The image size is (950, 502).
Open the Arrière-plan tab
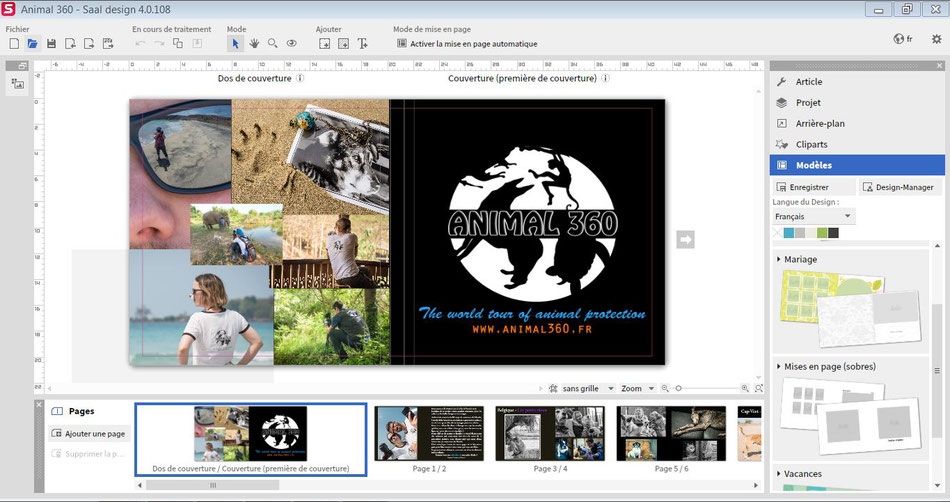pos(857,124)
